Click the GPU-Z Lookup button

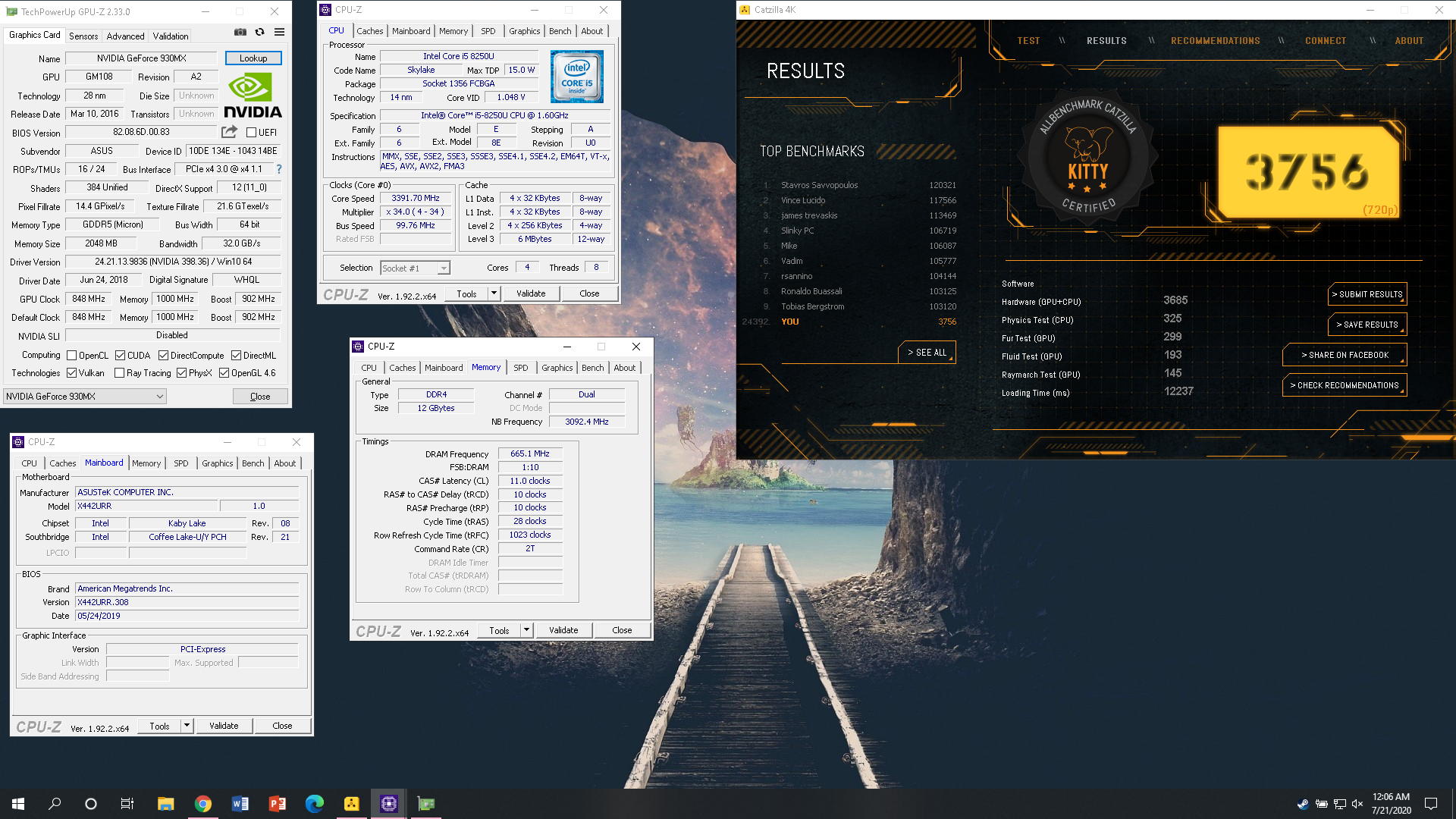tap(253, 58)
